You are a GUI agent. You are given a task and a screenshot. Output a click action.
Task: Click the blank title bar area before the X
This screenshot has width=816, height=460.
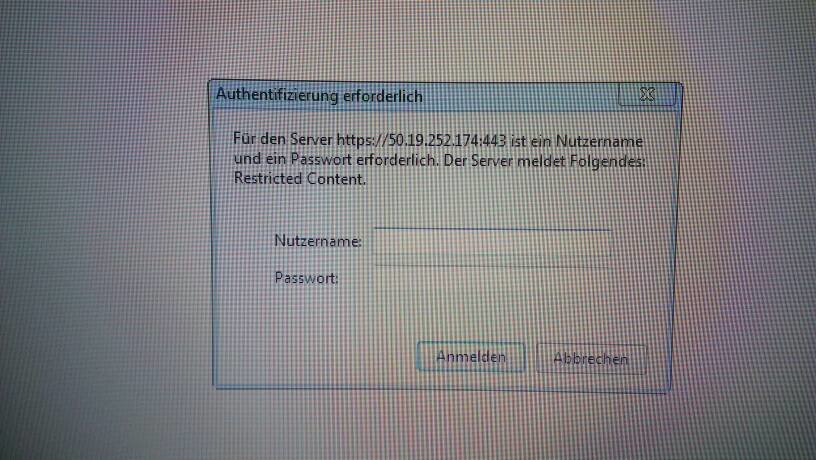coord(520,96)
